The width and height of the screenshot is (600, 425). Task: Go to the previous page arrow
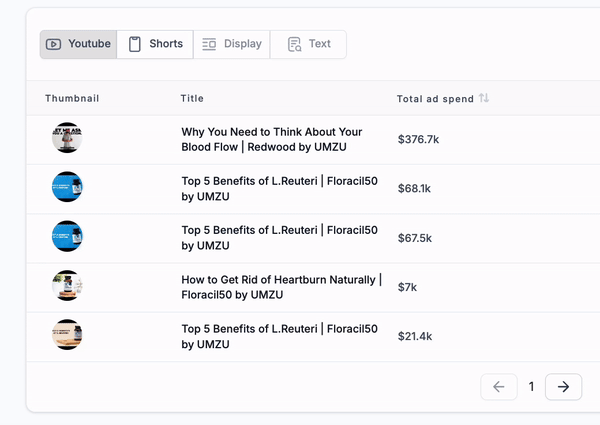pos(499,387)
